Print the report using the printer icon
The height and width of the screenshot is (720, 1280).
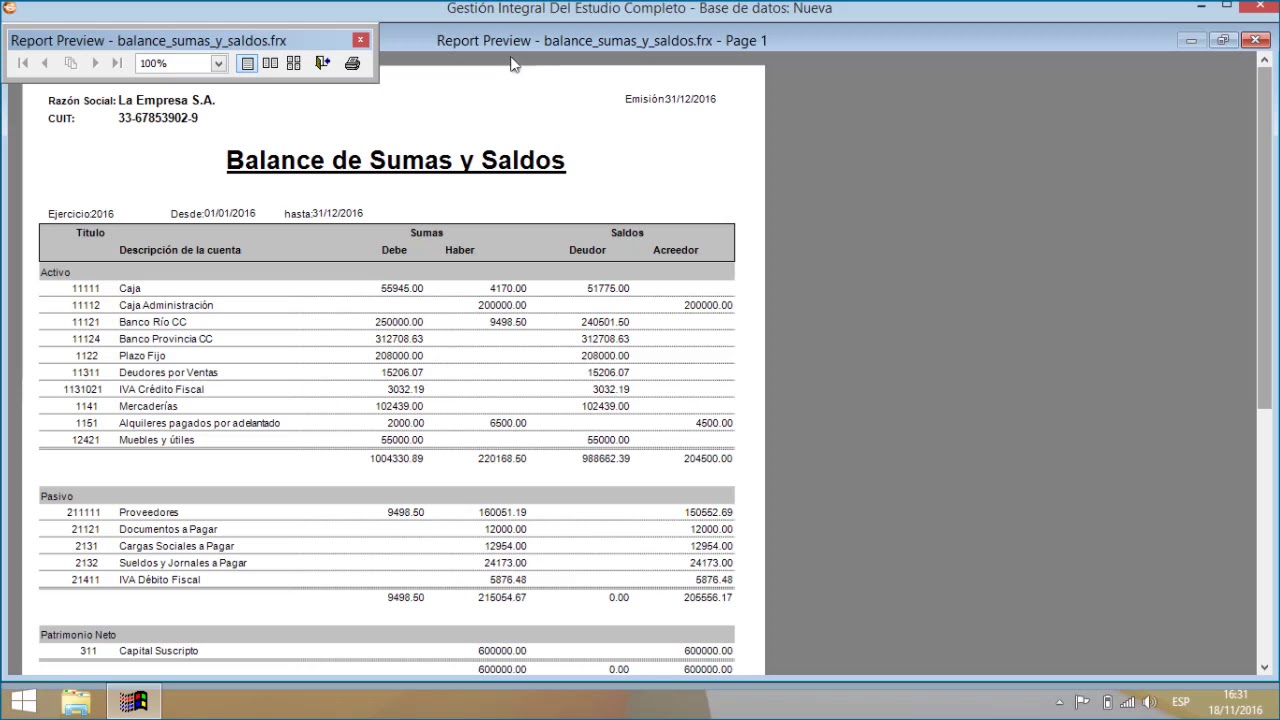coord(352,63)
